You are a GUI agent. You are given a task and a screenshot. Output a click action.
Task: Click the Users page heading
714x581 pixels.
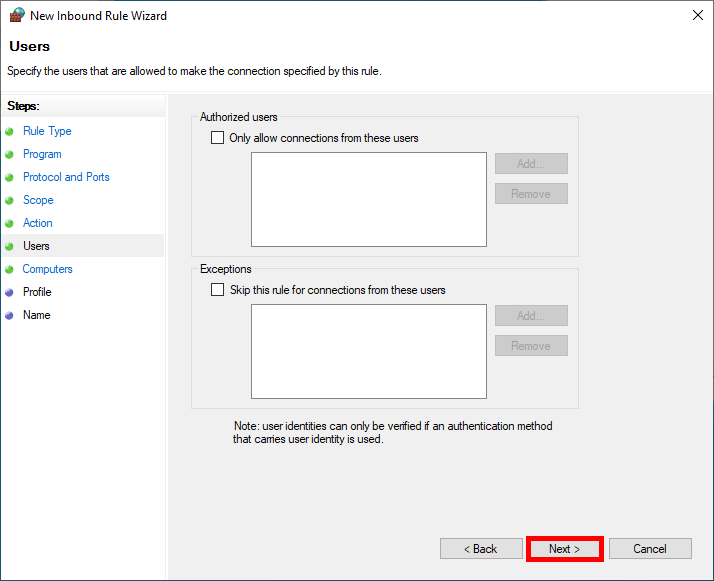click(30, 46)
